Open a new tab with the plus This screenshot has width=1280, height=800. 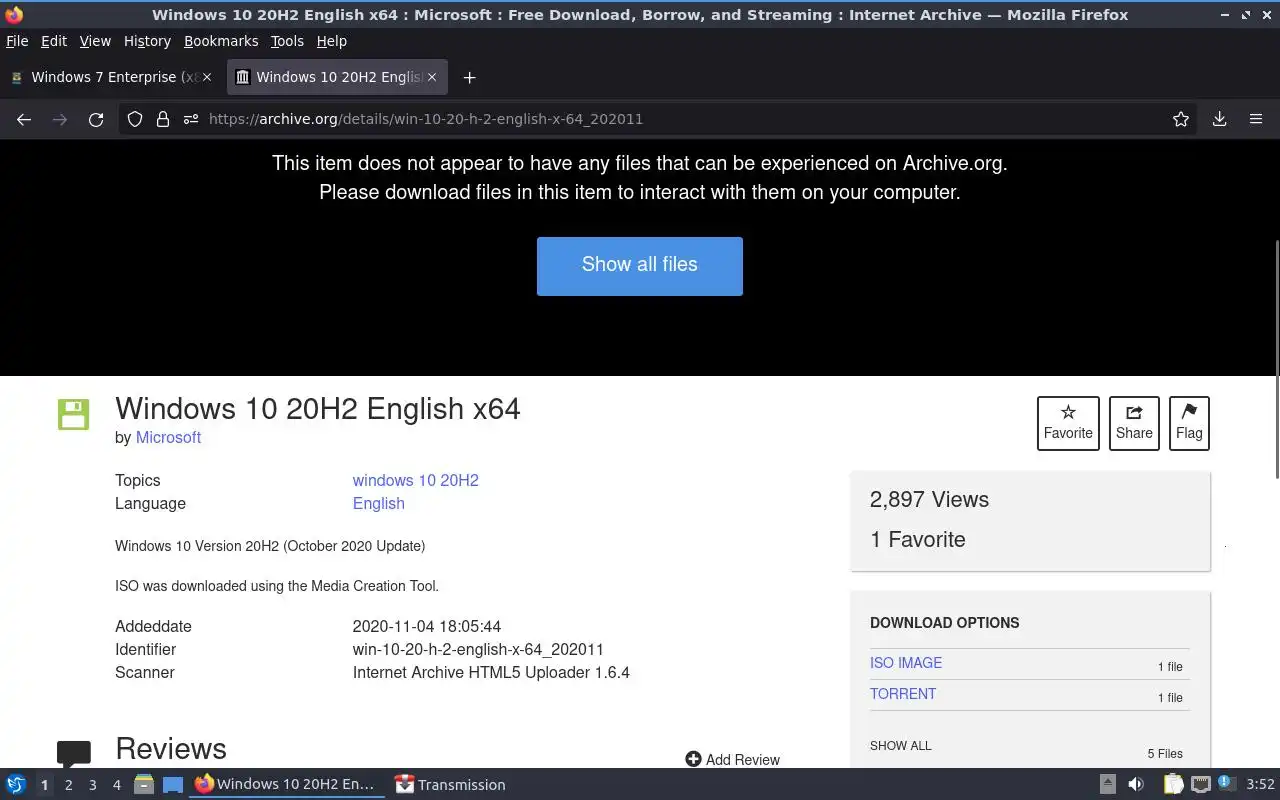[469, 77]
